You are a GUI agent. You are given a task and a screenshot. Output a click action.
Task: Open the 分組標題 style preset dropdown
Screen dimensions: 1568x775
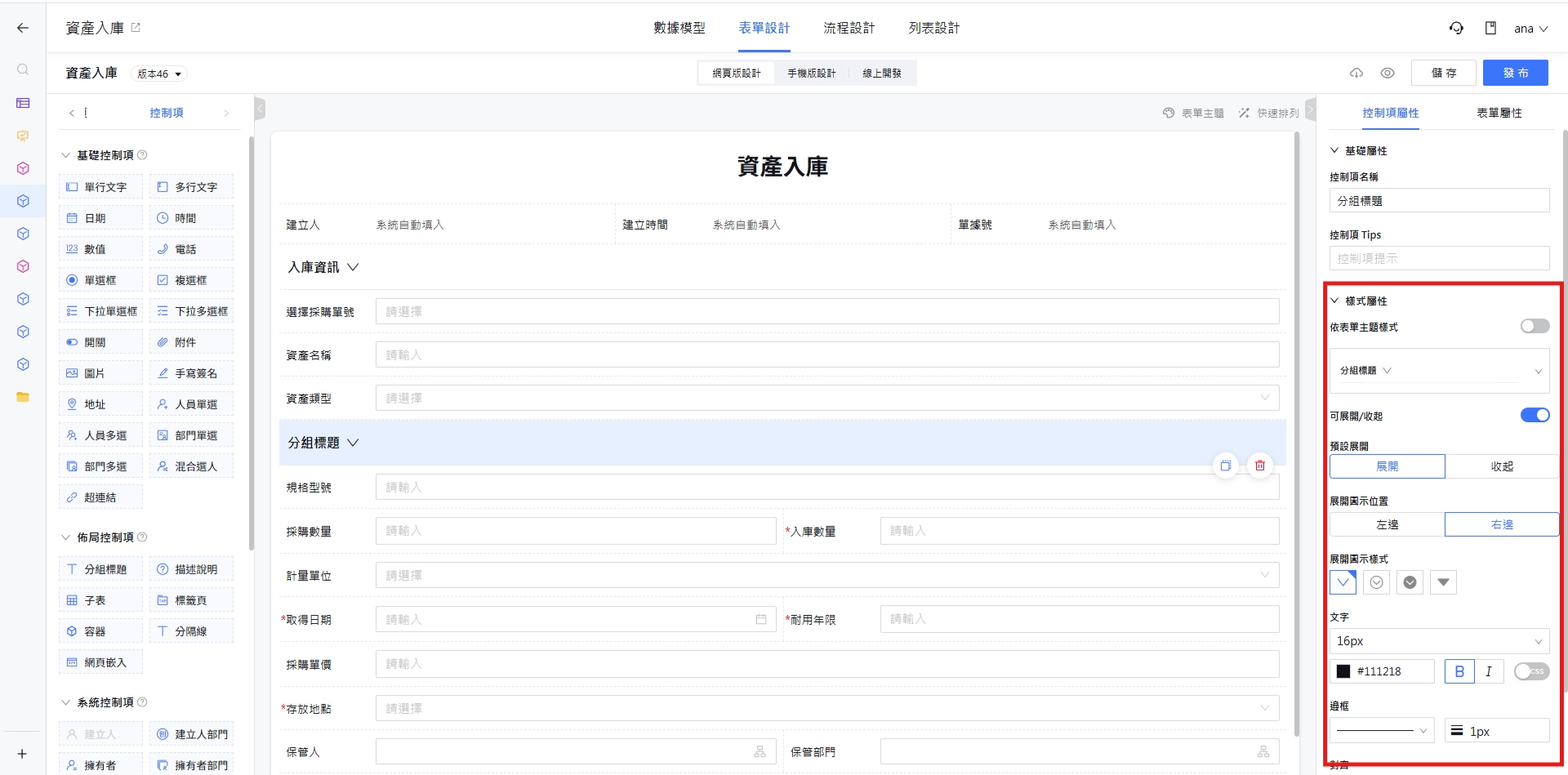(x=1440, y=371)
